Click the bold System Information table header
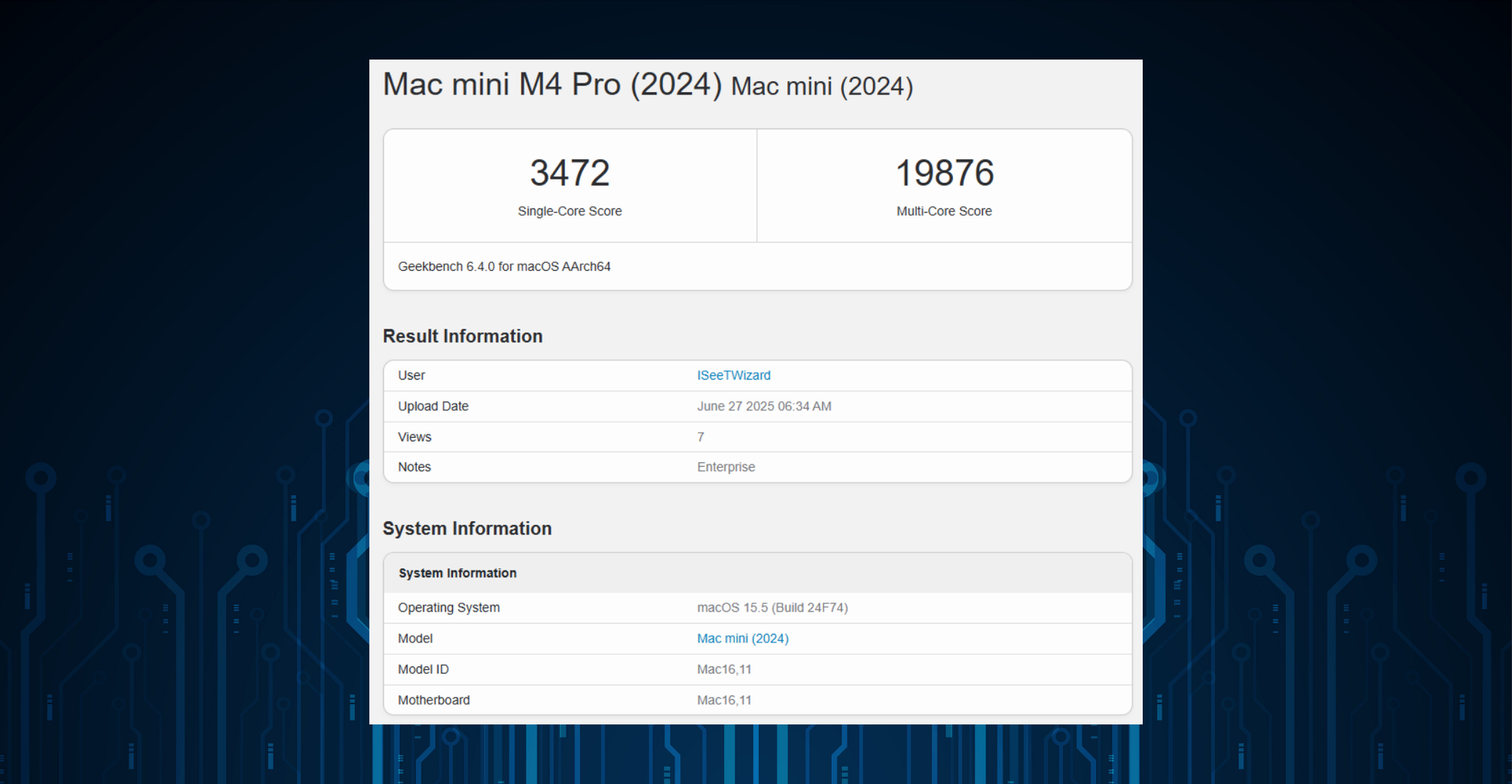This screenshot has height=784, width=1512. [457, 573]
